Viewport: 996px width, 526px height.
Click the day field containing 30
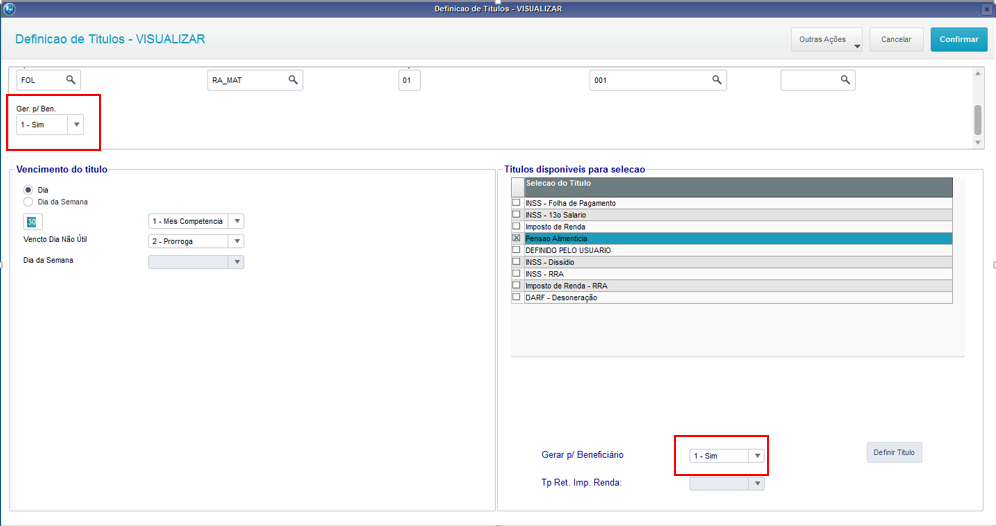coord(32,222)
